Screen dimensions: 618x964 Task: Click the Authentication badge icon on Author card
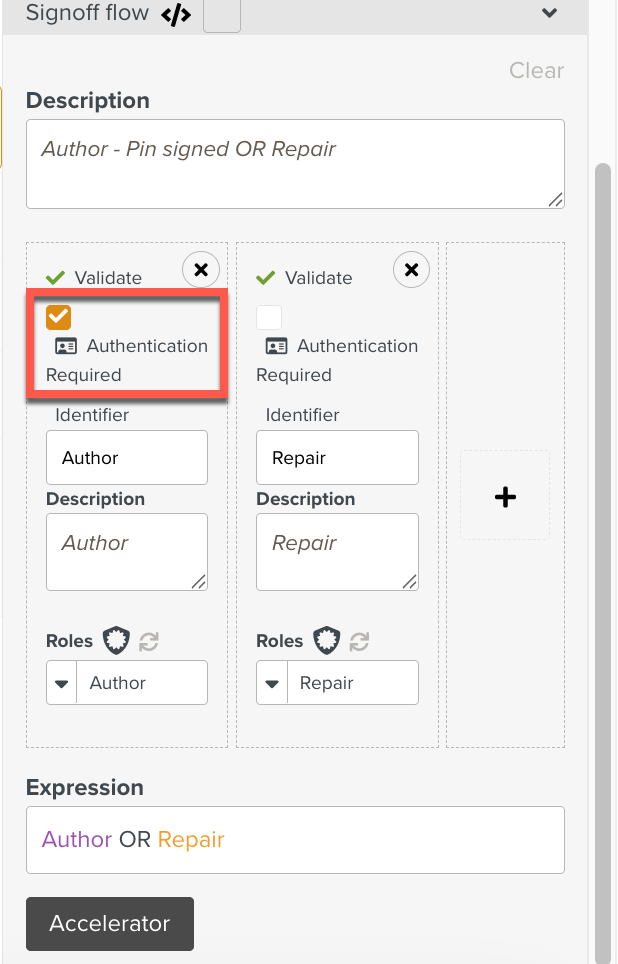[65, 346]
